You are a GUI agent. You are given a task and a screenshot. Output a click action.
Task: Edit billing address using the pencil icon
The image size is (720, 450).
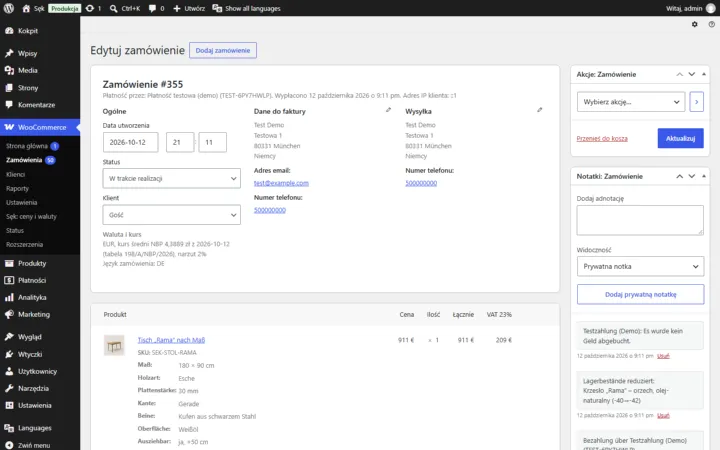[x=388, y=110]
